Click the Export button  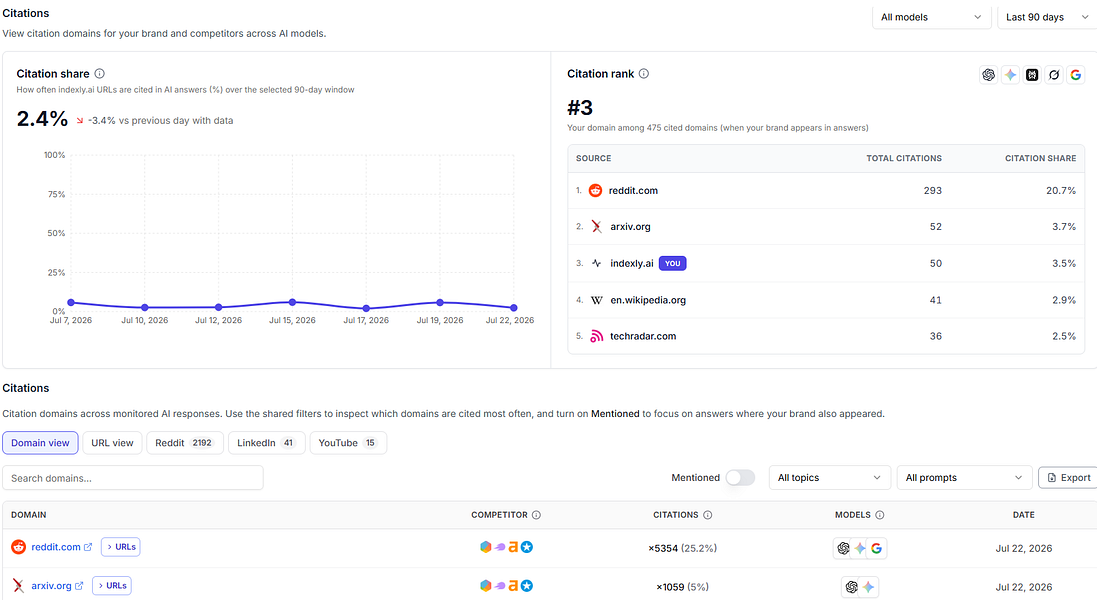(1068, 478)
